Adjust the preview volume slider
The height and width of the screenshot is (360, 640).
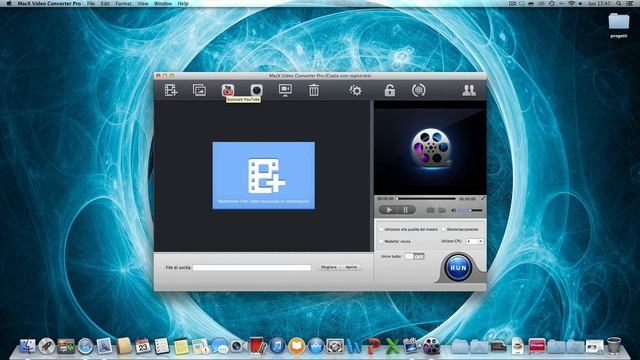click(470, 210)
